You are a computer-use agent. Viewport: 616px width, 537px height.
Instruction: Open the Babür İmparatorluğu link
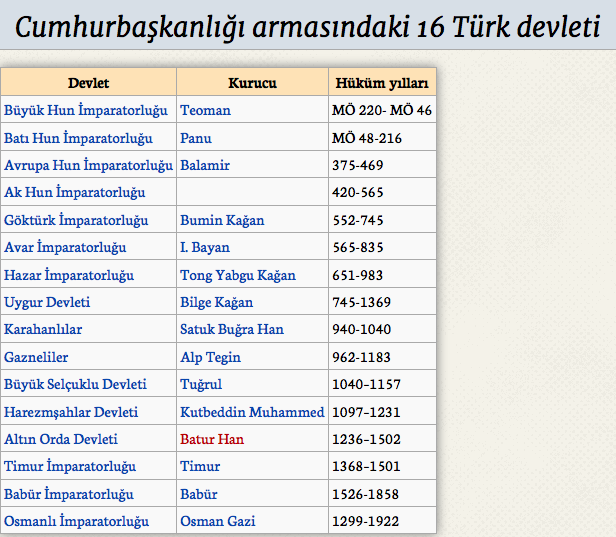[69, 494]
